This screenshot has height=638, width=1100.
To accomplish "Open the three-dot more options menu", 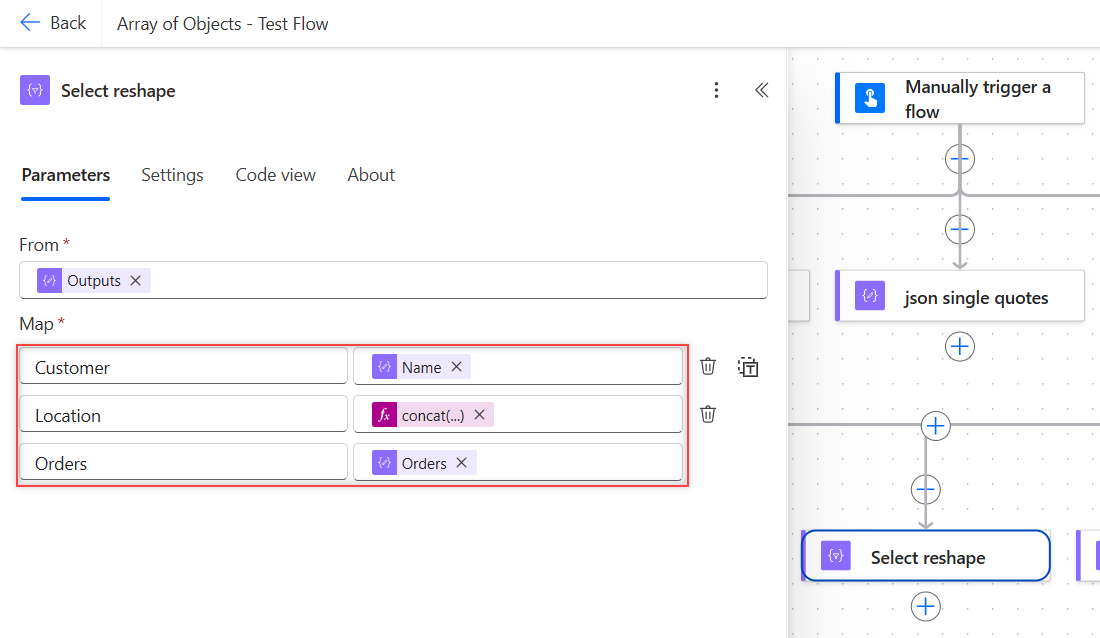I will [716, 91].
